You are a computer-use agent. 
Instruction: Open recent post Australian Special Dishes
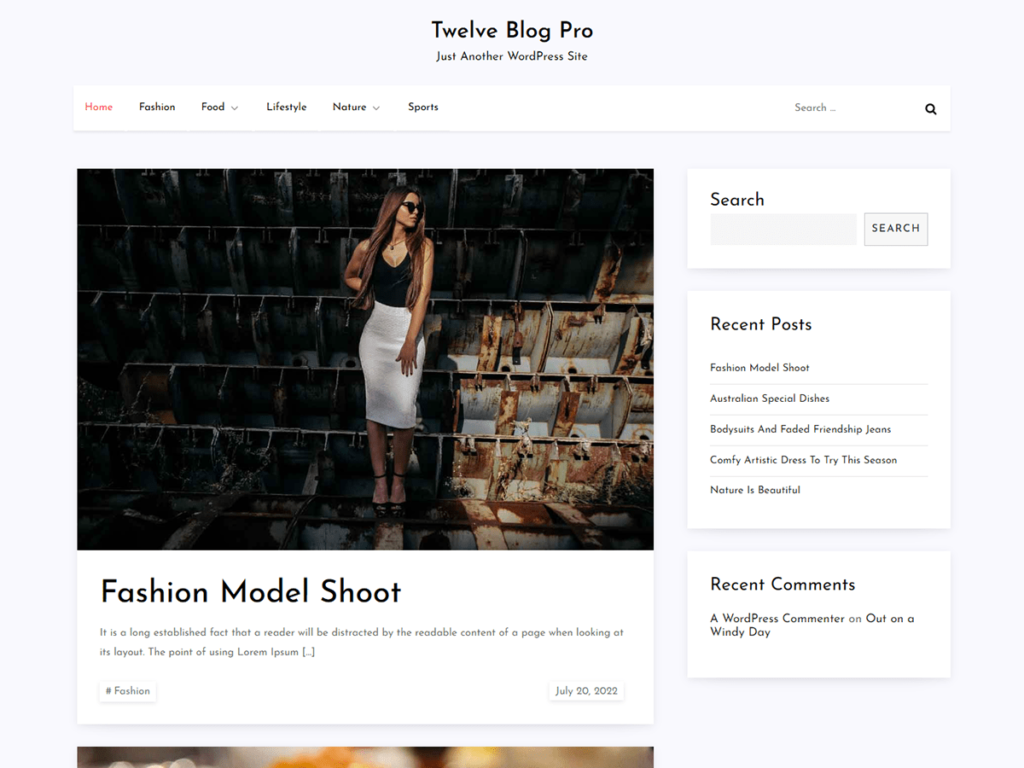[x=769, y=398]
